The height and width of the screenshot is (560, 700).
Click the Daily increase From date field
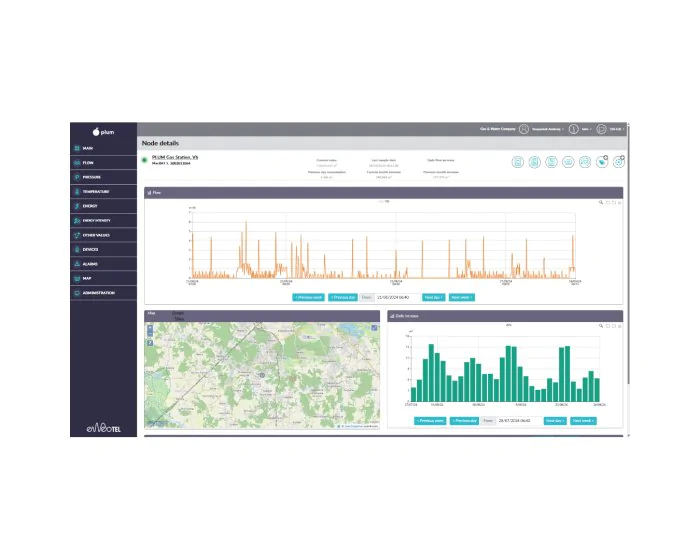coord(518,421)
